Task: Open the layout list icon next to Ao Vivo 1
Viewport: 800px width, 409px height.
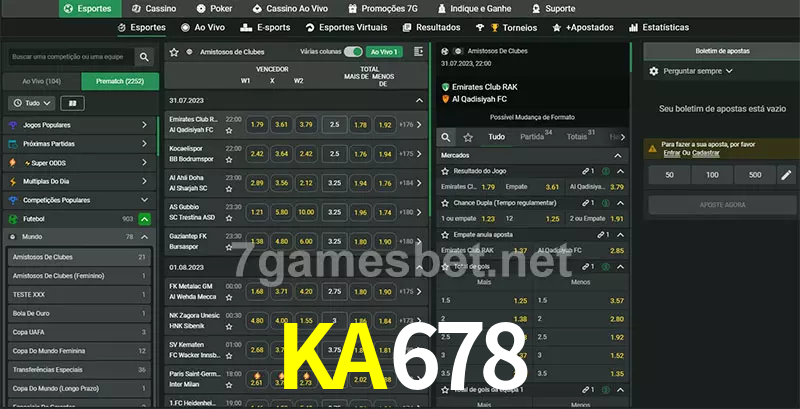Action: pyautogui.click(x=418, y=52)
